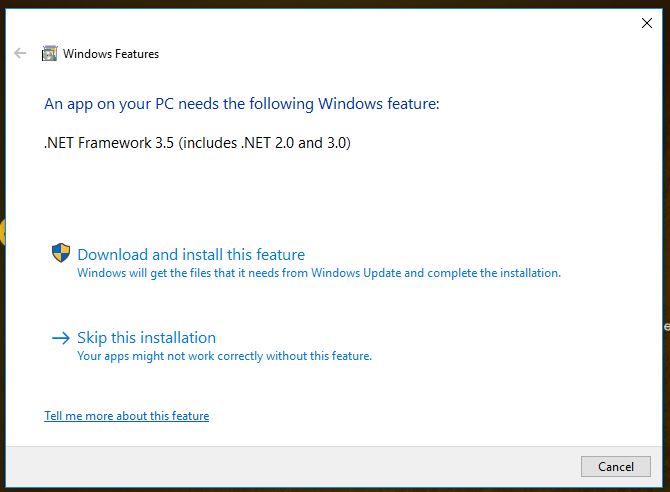Close the Windows Features dialog with X

pyautogui.click(x=646, y=24)
